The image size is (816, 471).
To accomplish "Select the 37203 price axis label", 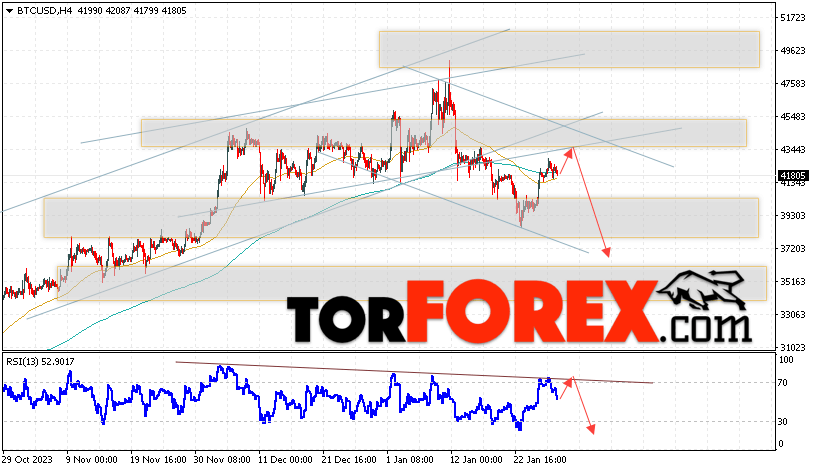I will 793,249.
